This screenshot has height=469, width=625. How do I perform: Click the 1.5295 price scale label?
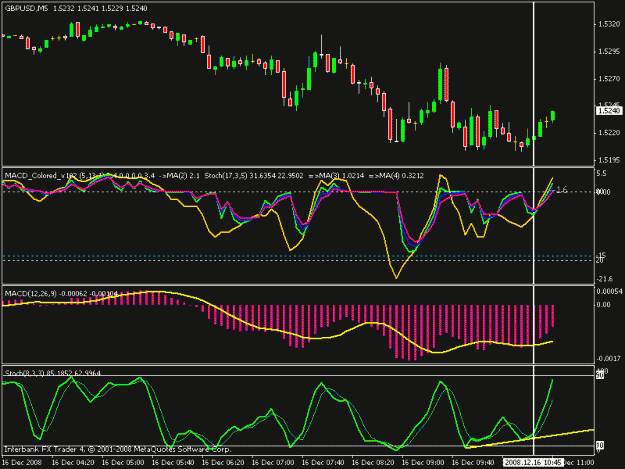(x=609, y=51)
